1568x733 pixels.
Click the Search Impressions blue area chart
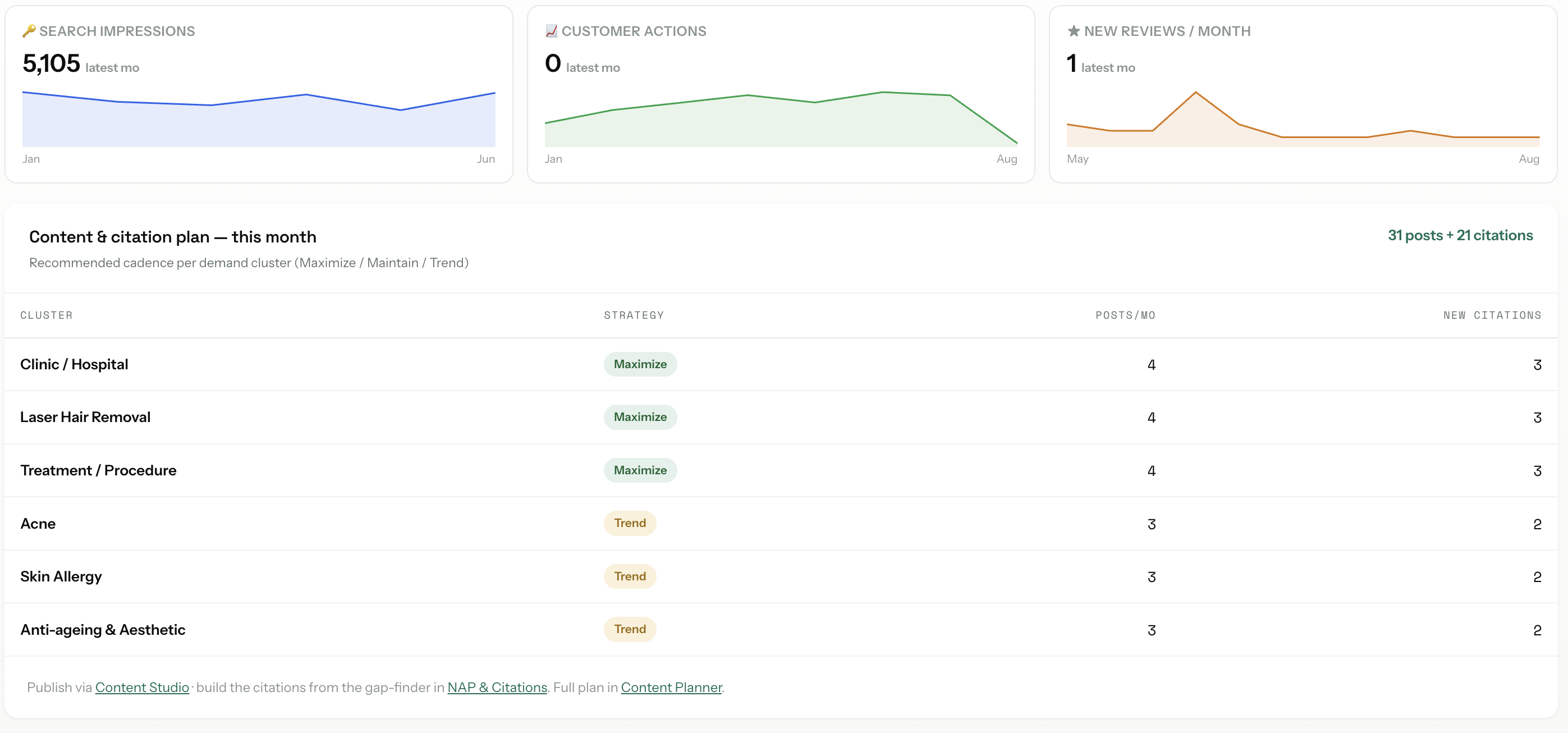click(x=259, y=119)
